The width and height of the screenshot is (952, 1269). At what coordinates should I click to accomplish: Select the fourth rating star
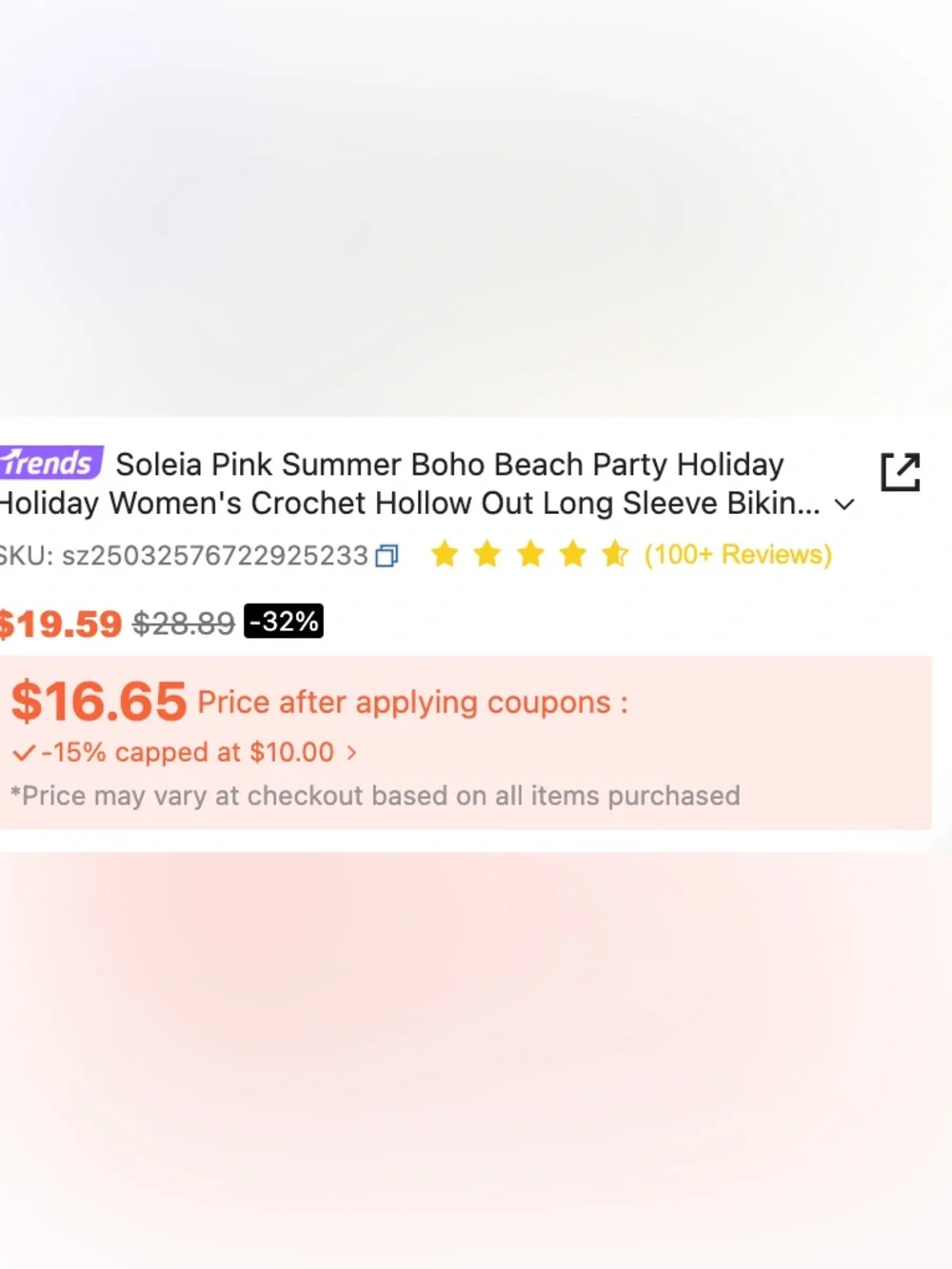573,554
